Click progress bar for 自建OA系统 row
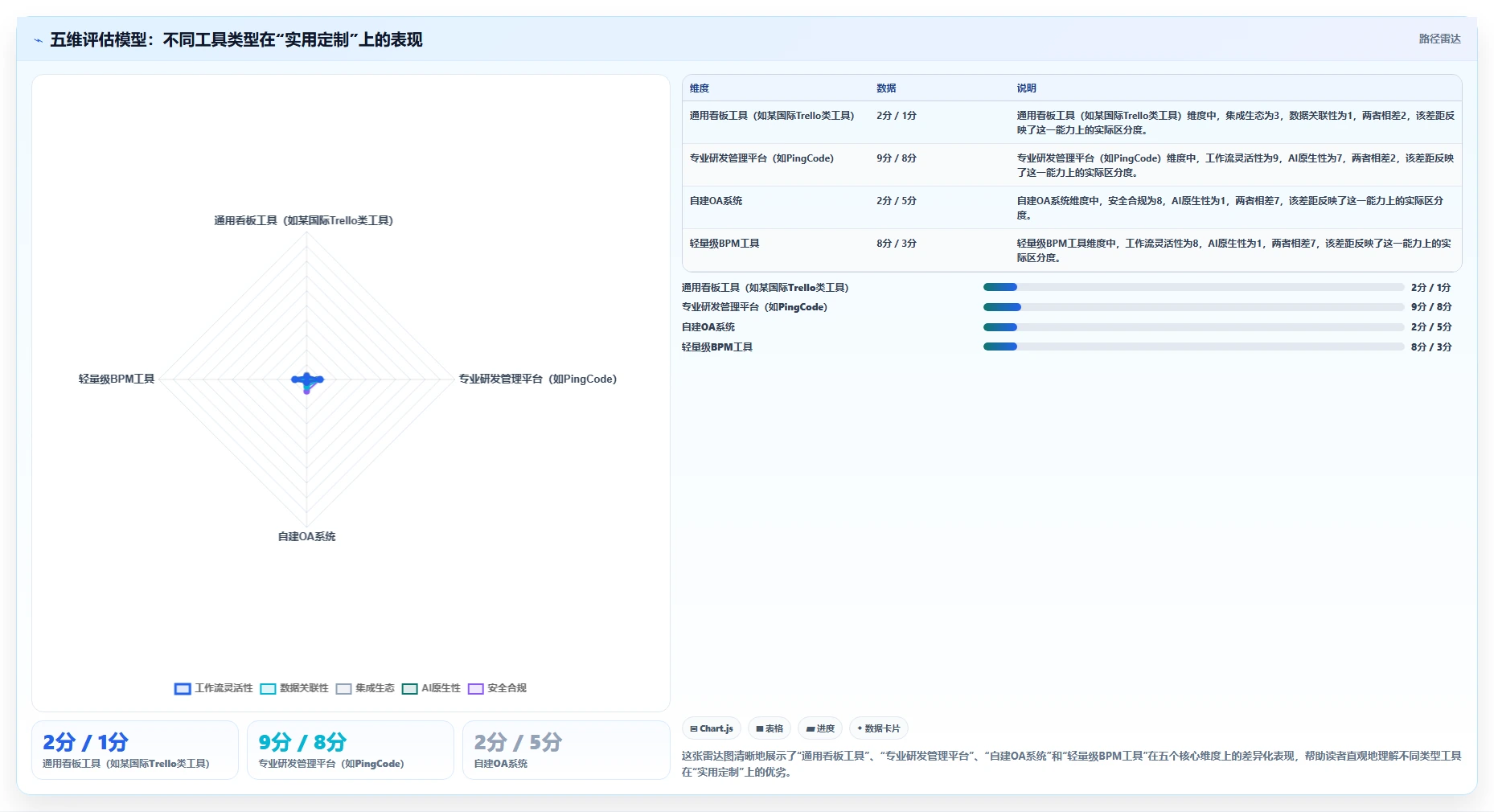 tap(1193, 327)
